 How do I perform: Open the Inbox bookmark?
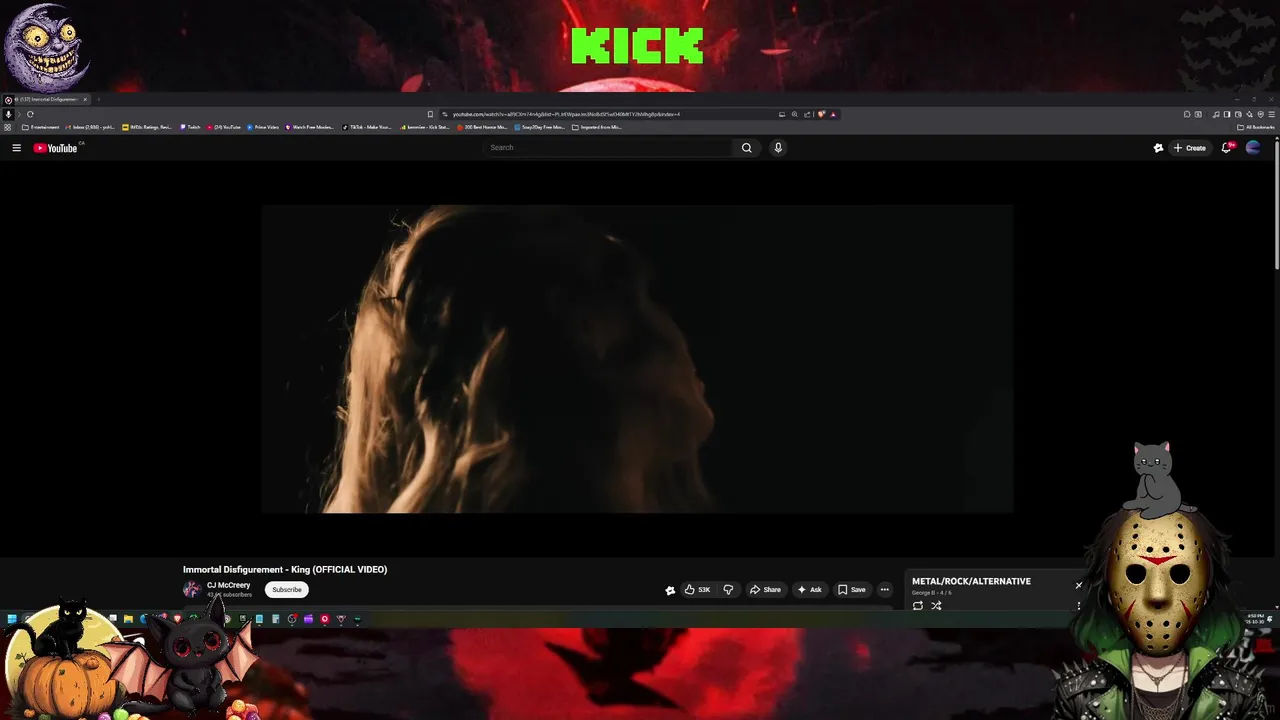point(90,127)
